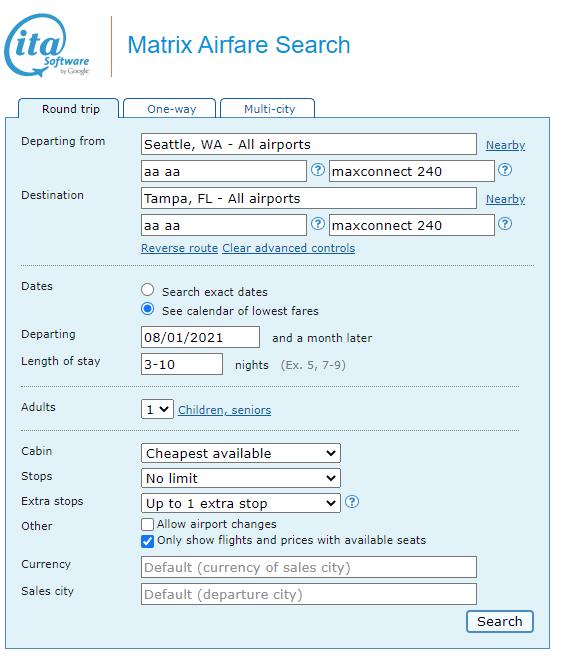The image size is (569, 667).
Task: Open help icon beside departure routing codes
Action: pyautogui.click(x=318, y=170)
